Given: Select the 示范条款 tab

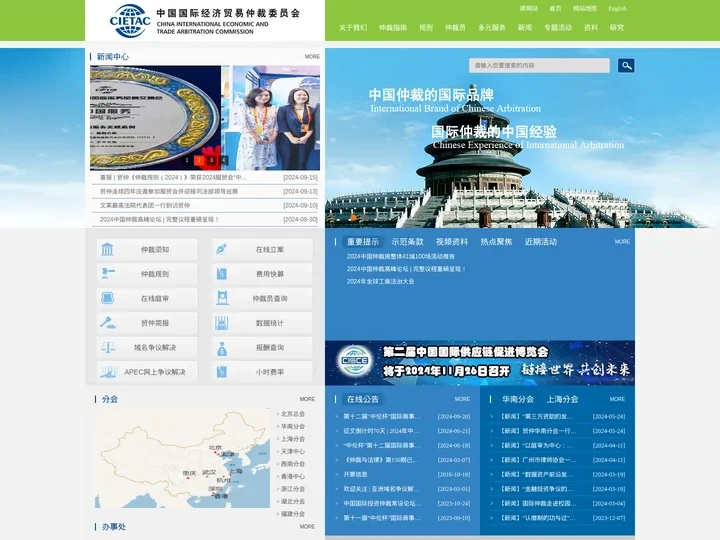Looking at the screenshot, I should pyautogui.click(x=407, y=242).
